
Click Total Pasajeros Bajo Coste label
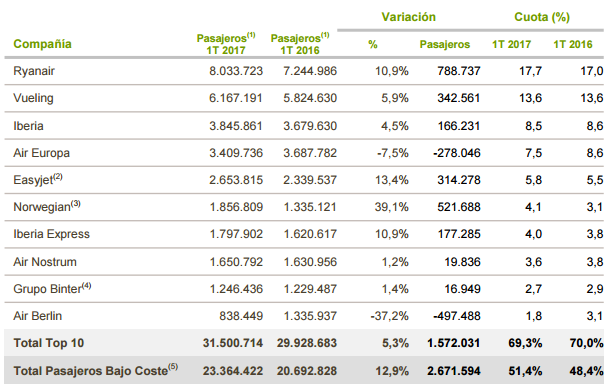pyautogui.click(x=95, y=370)
